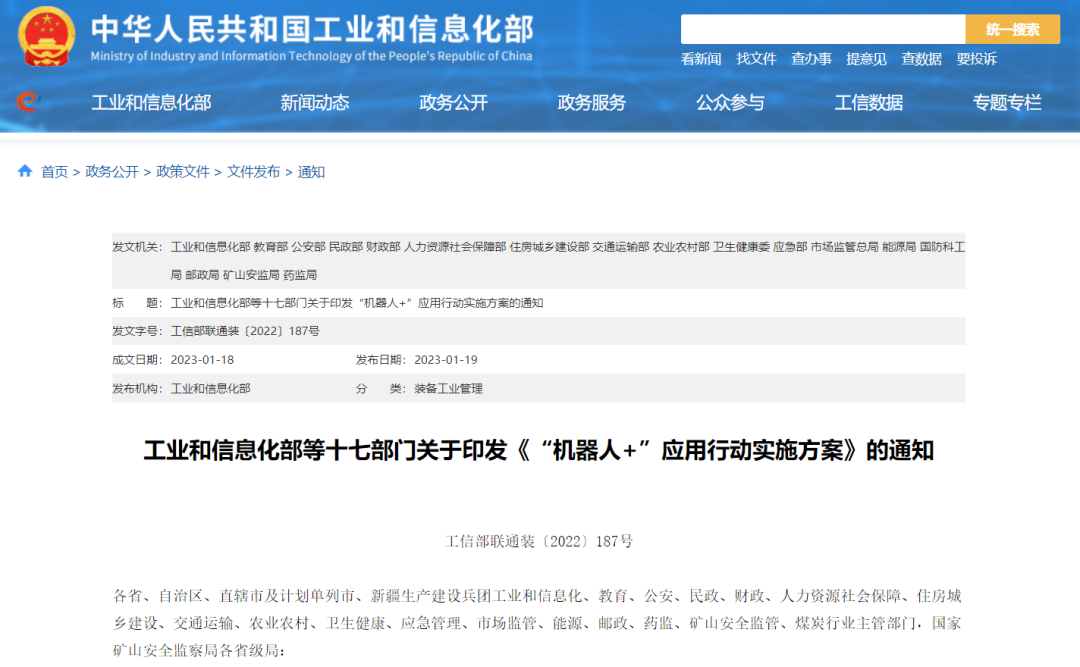The width and height of the screenshot is (1080, 667).
Task: Open the 要投诉 quick link
Action: click(976, 59)
